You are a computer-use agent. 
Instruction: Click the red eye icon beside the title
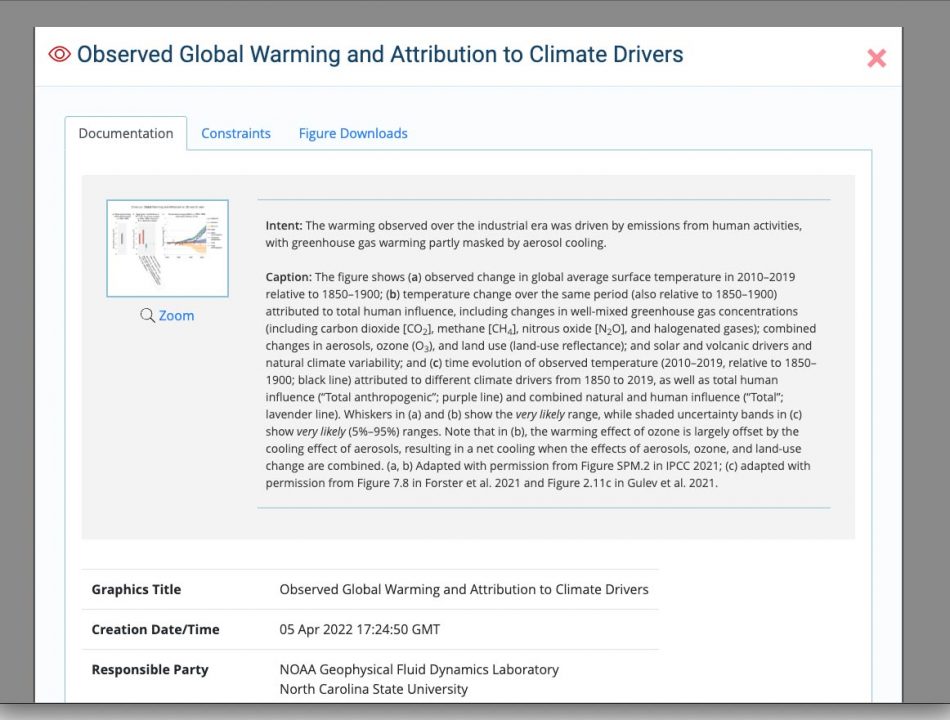59,55
